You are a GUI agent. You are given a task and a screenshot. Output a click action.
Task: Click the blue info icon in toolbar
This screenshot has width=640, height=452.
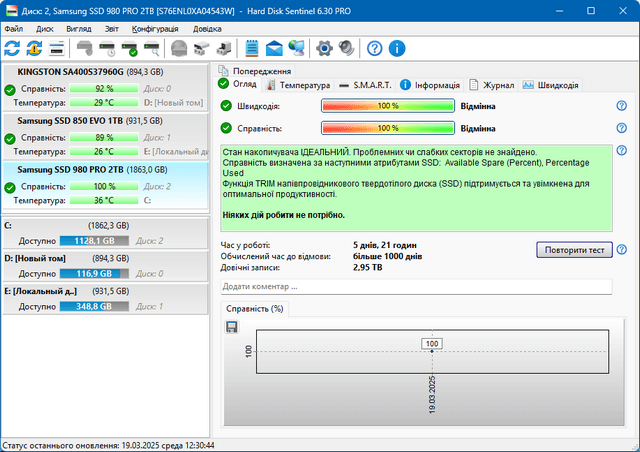397,48
